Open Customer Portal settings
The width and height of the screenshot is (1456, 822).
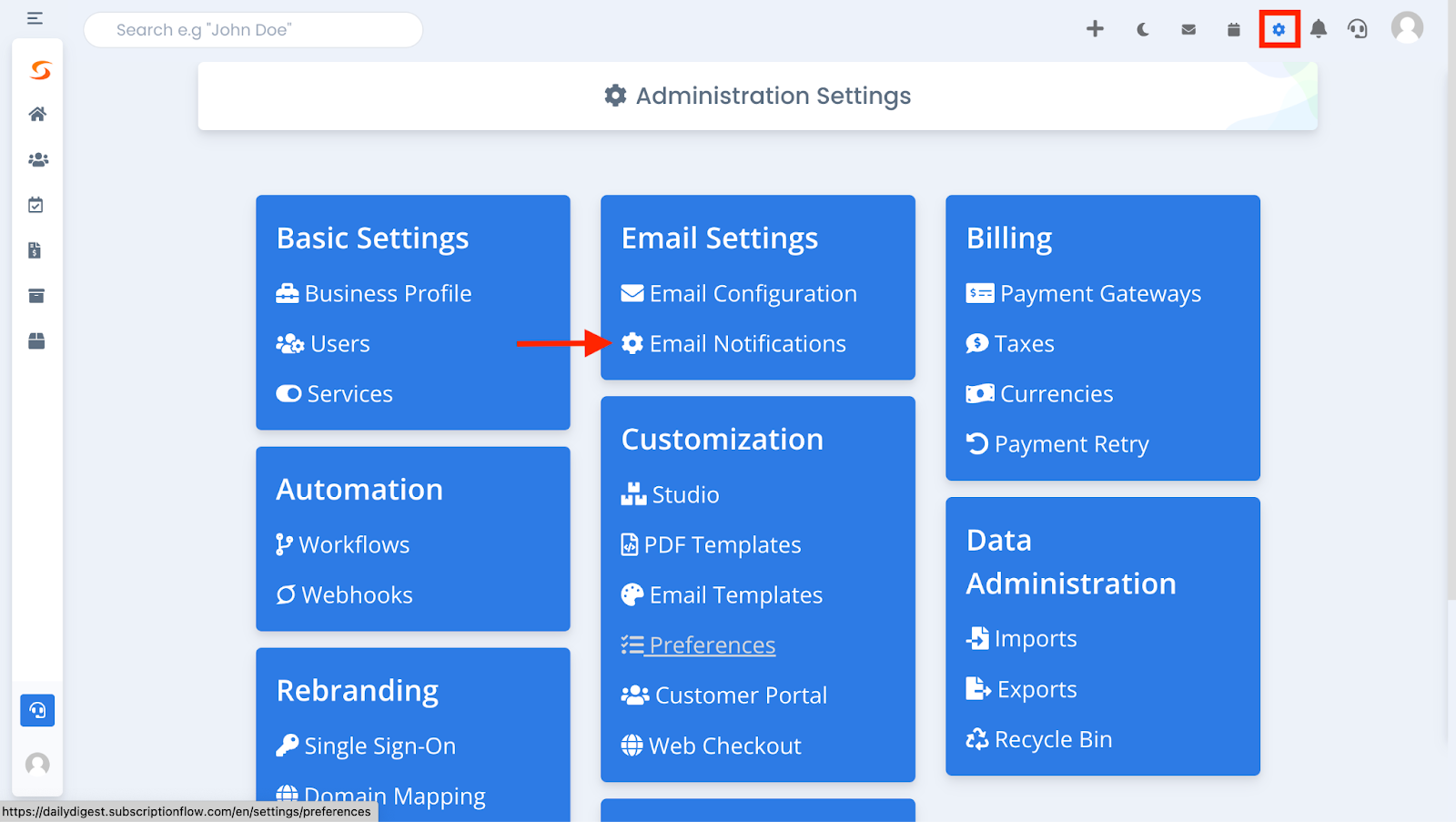[x=724, y=695]
